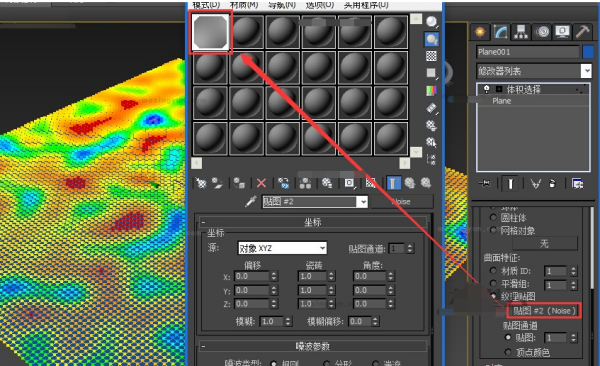Click Put Material to Scene icon
This screenshot has height=366, width=600.
point(217,183)
